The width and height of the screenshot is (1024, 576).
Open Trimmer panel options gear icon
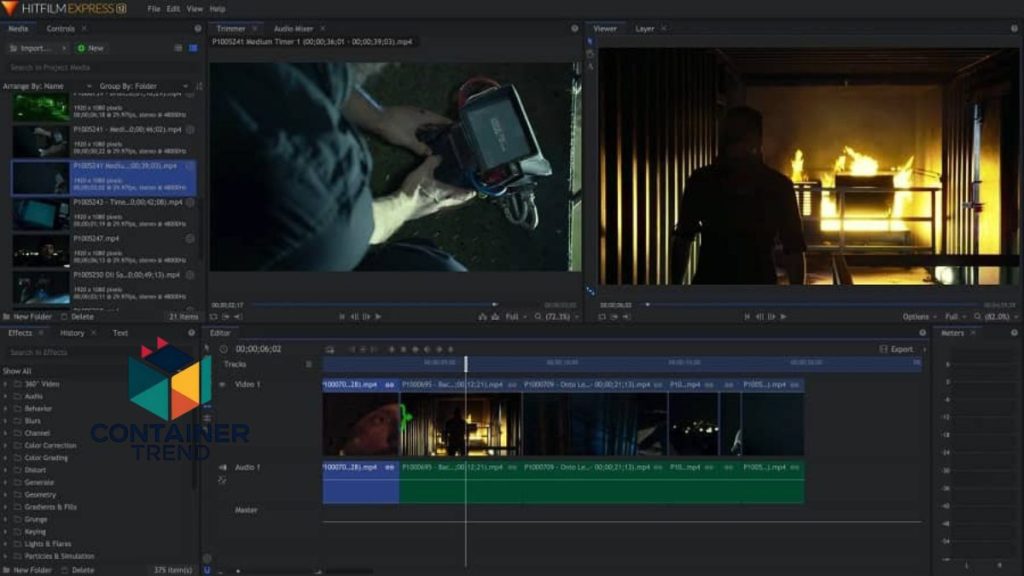click(575, 29)
